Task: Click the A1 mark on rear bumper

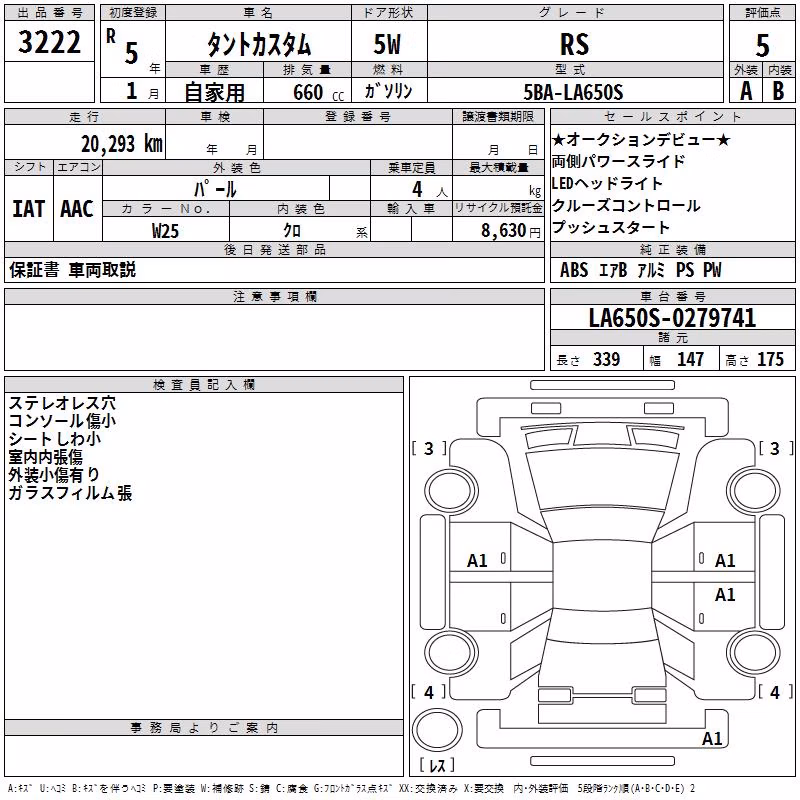Action: 712,738
